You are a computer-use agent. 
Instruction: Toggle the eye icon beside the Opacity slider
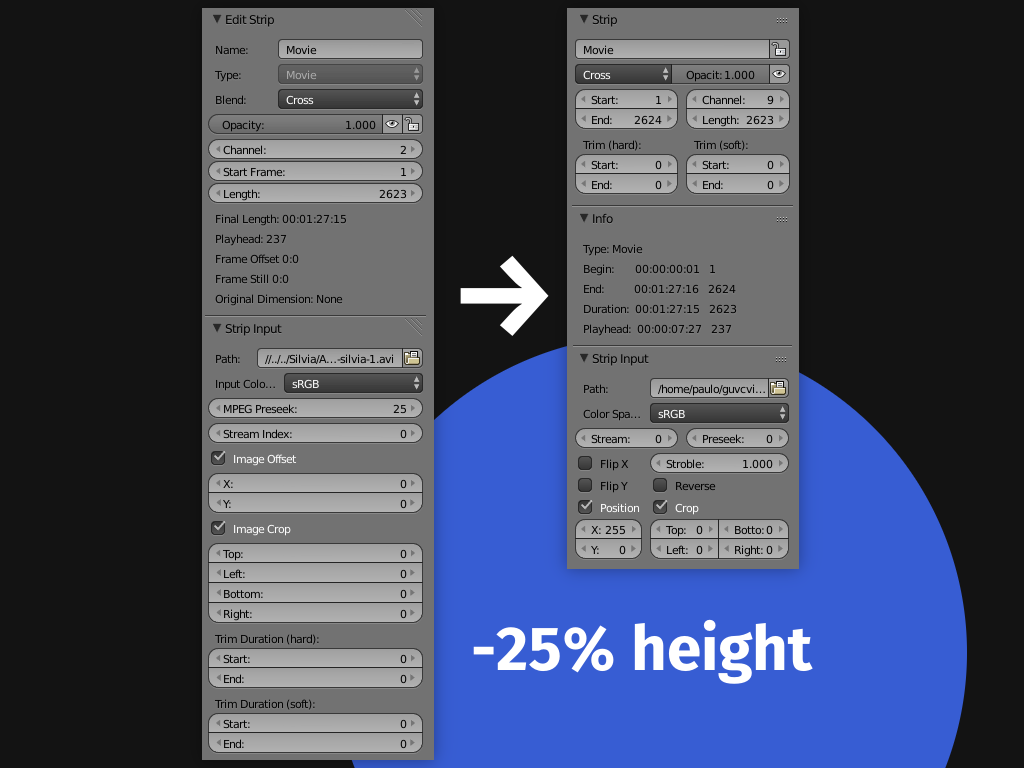(x=392, y=124)
